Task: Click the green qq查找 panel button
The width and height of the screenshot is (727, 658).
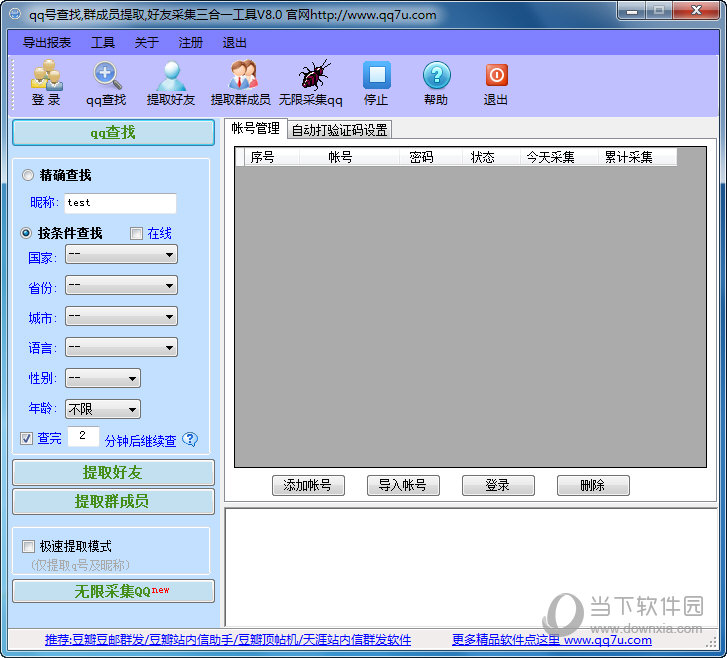Action: click(113, 133)
